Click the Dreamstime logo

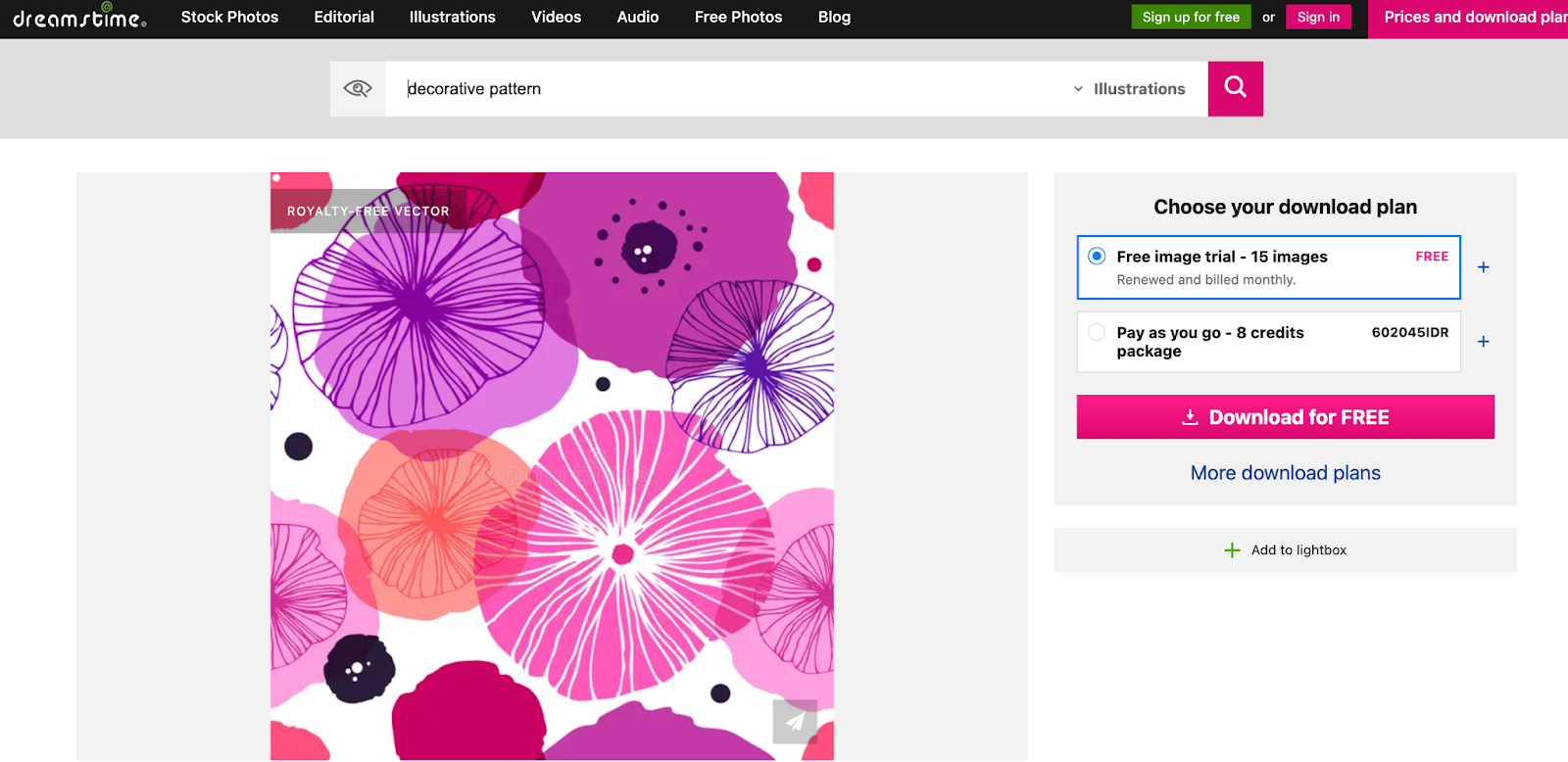tap(79, 17)
